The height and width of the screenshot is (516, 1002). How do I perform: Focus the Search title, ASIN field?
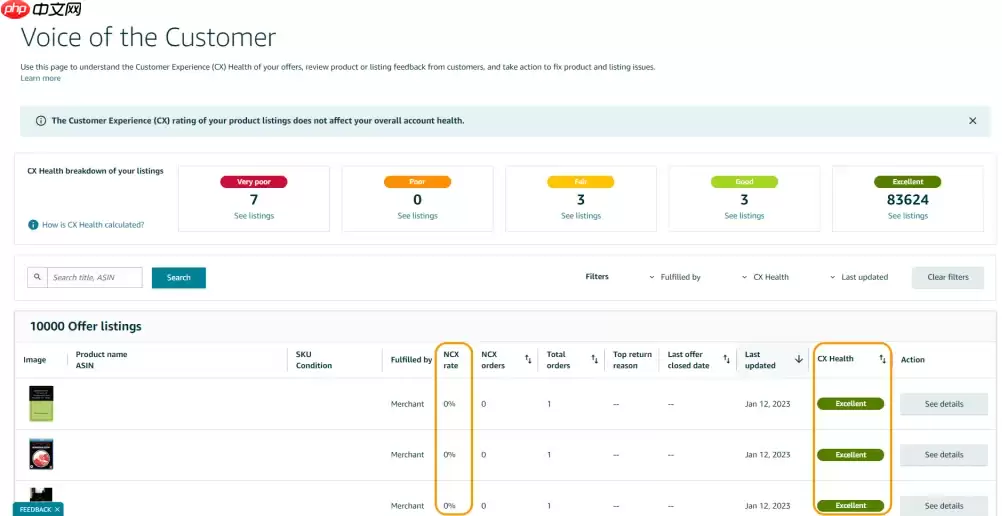point(95,277)
